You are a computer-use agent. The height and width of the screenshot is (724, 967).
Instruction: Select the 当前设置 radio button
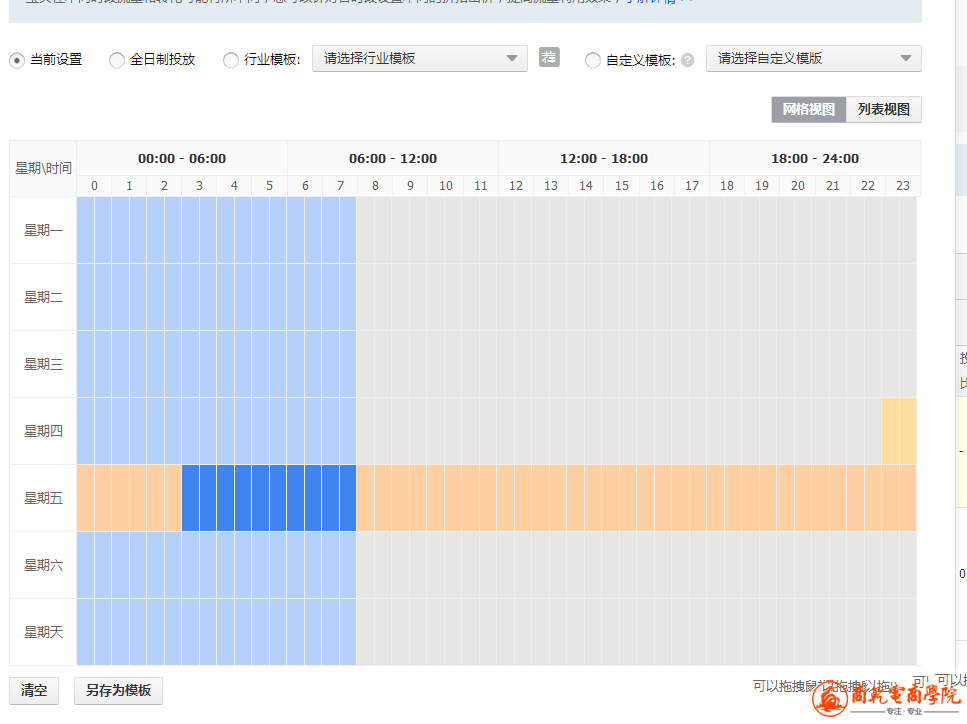pos(17,60)
